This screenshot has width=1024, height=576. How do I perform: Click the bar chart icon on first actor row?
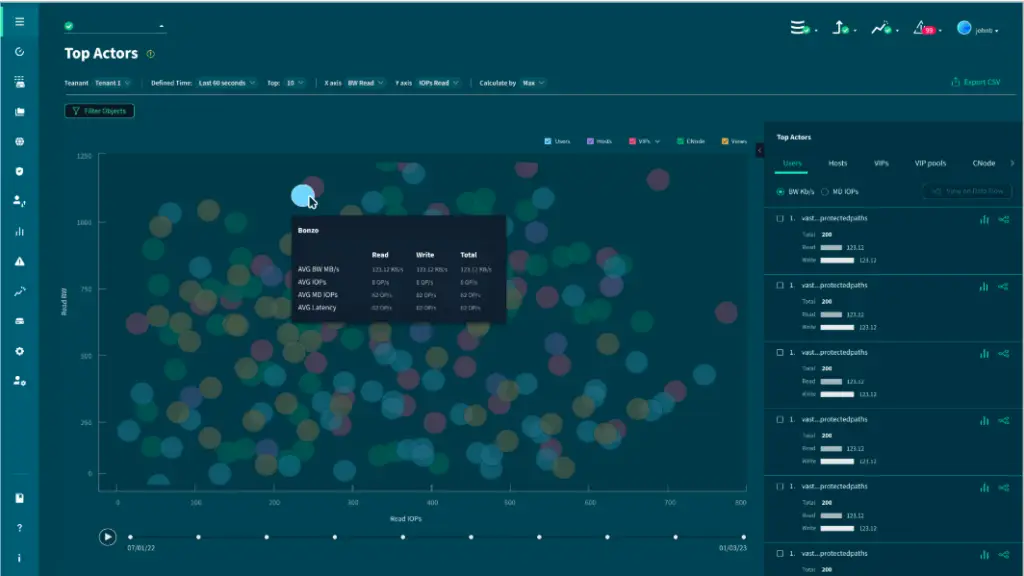[984, 219]
